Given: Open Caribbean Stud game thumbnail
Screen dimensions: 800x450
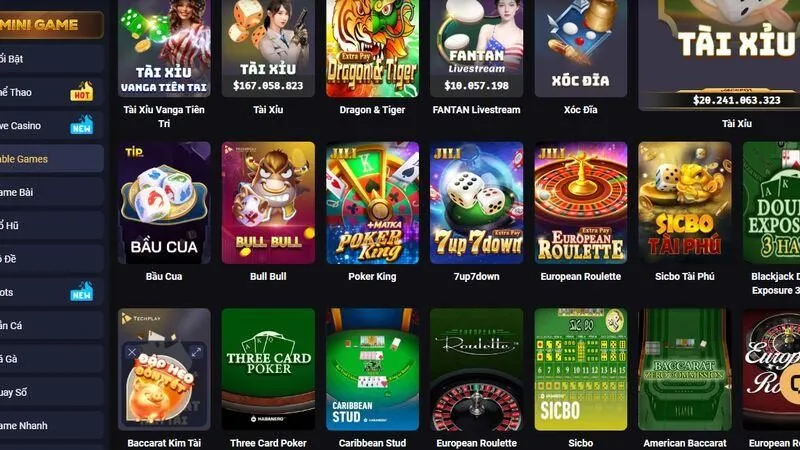Looking at the screenshot, I should point(372,369).
